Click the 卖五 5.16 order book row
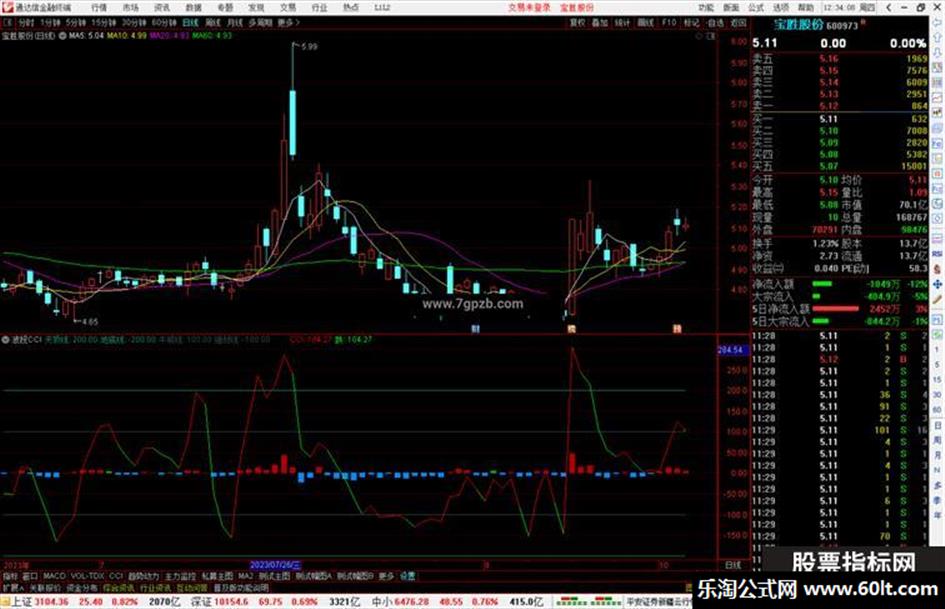 (x=840, y=58)
